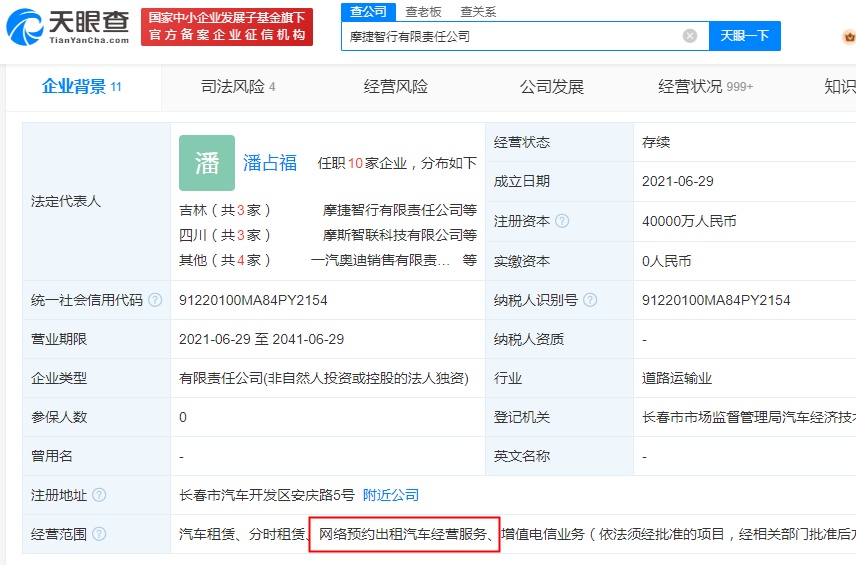Open the 附近公司 link

click(x=391, y=495)
